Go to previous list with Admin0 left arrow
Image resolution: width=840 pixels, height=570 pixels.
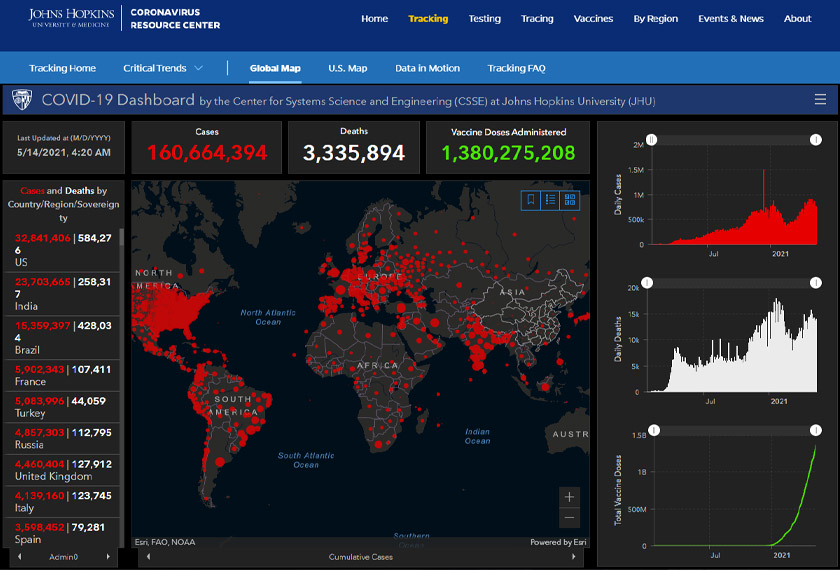(x=20, y=556)
